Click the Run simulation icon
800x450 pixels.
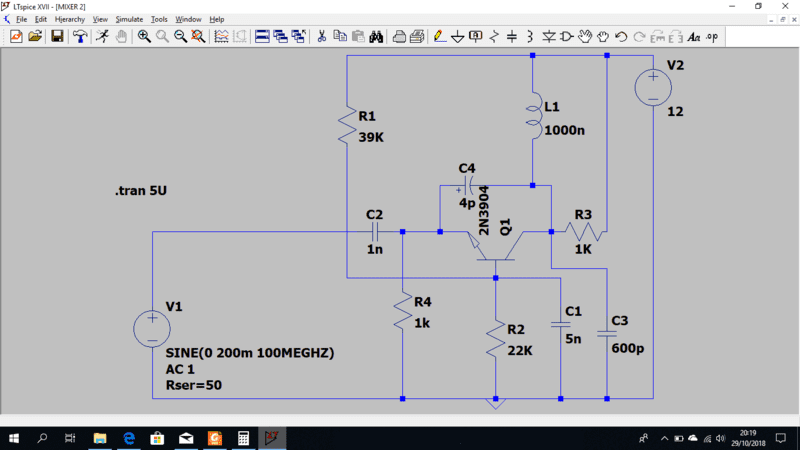(x=102, y=37)
